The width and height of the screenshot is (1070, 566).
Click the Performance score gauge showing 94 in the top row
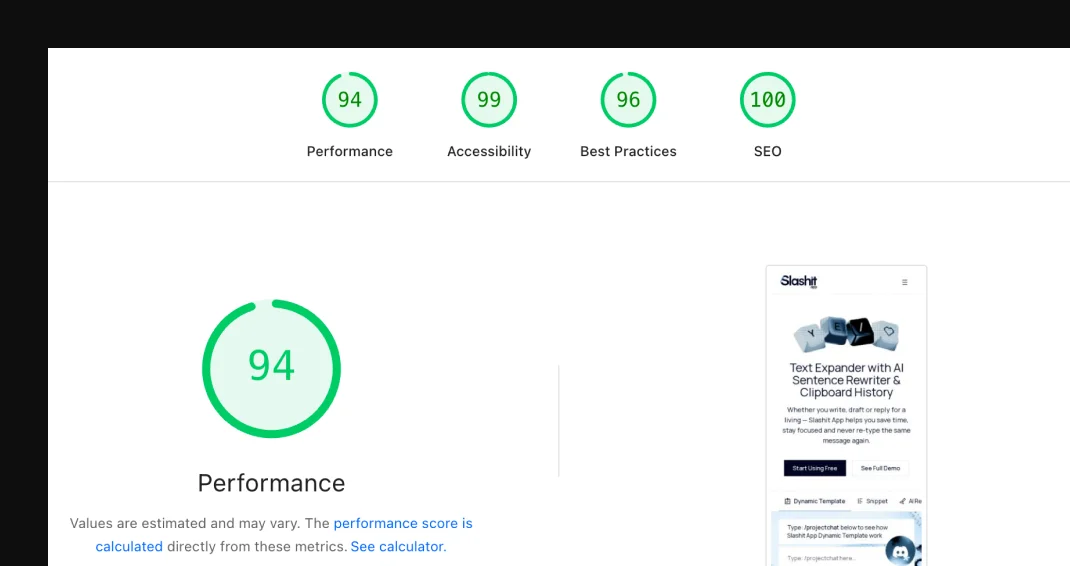click(x=349, y=100)
